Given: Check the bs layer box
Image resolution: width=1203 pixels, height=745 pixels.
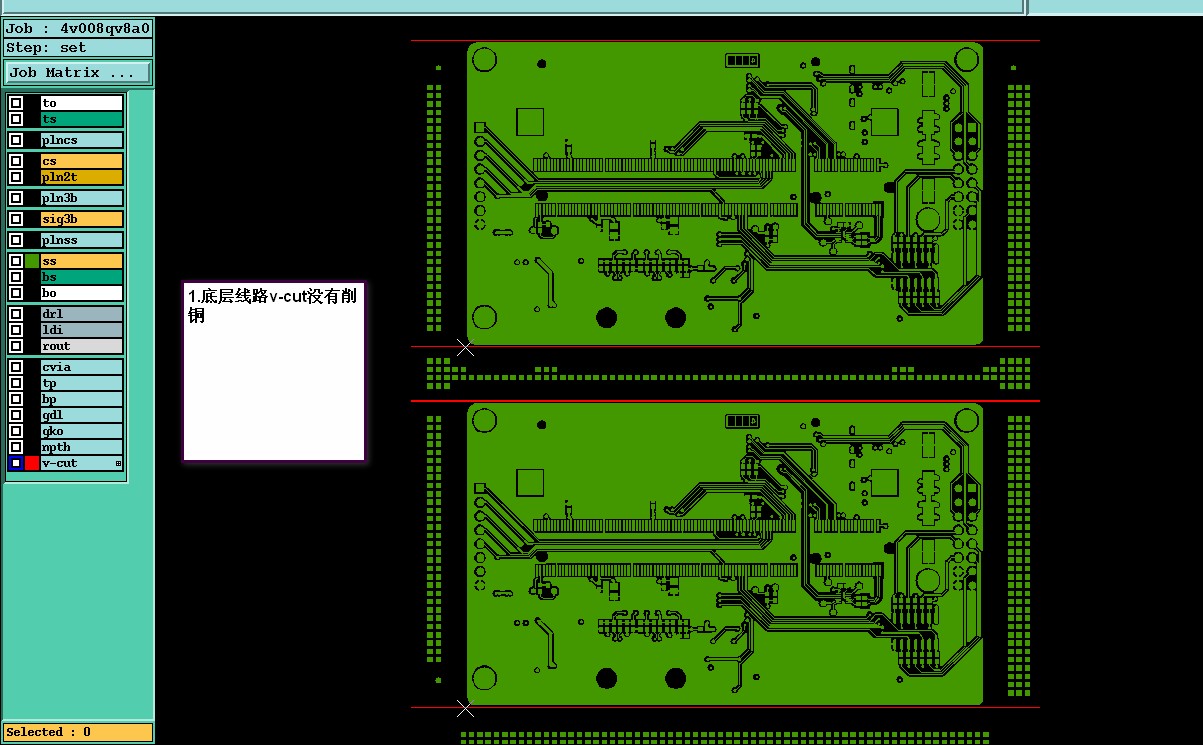Looking at the screenshot, I should click(16, 277).
